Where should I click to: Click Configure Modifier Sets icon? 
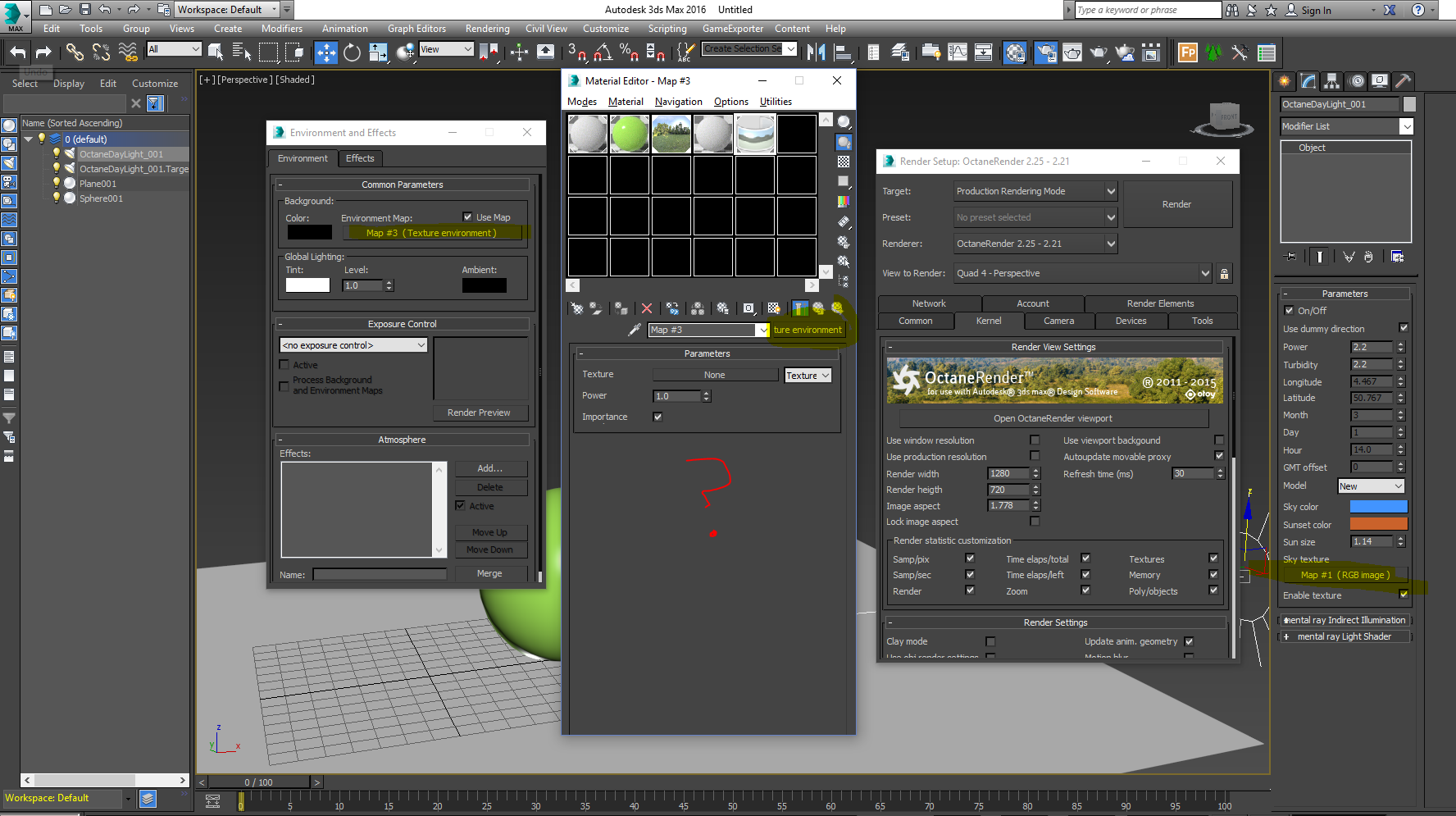pyautogui.click(x=1398, y=257)
